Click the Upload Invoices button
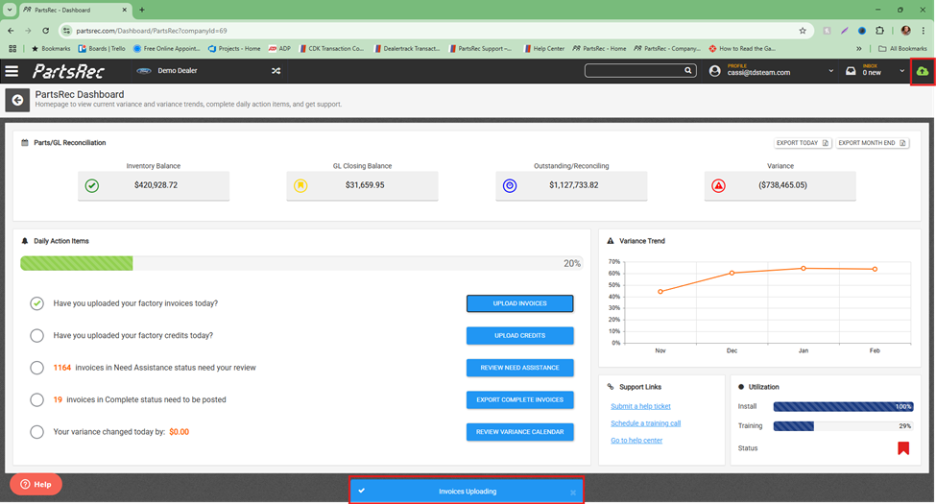936x504 pixels. 520,303
